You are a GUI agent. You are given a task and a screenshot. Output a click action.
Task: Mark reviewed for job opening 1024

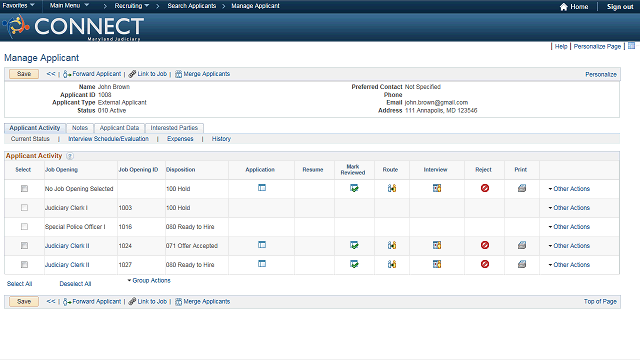click(x=354, y=245)
